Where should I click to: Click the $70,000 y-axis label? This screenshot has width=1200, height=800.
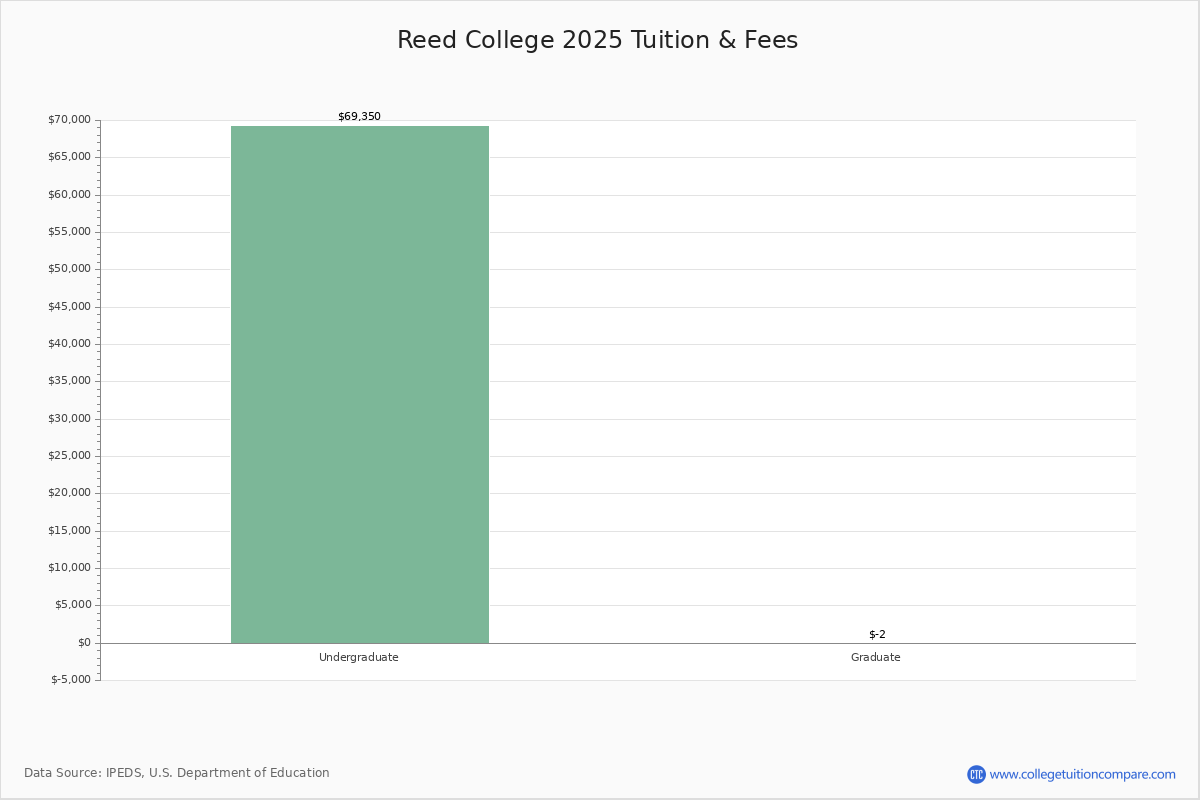click(x=69, y=120)
